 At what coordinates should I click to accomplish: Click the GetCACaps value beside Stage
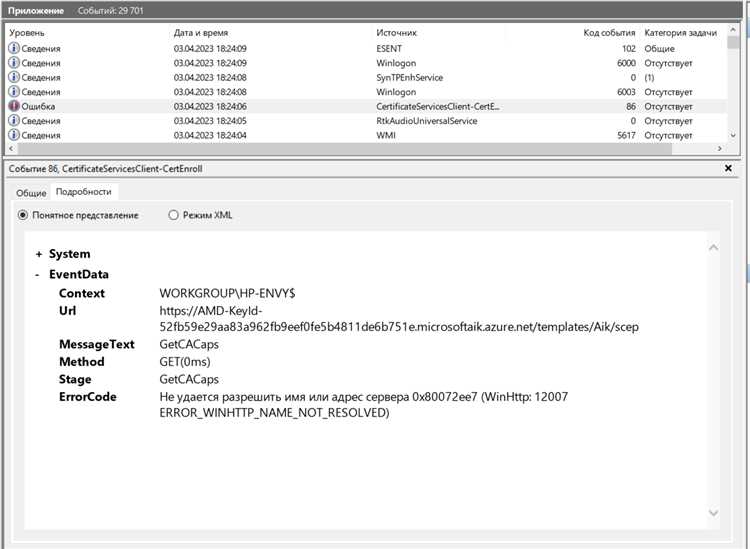tap(189, 379)
